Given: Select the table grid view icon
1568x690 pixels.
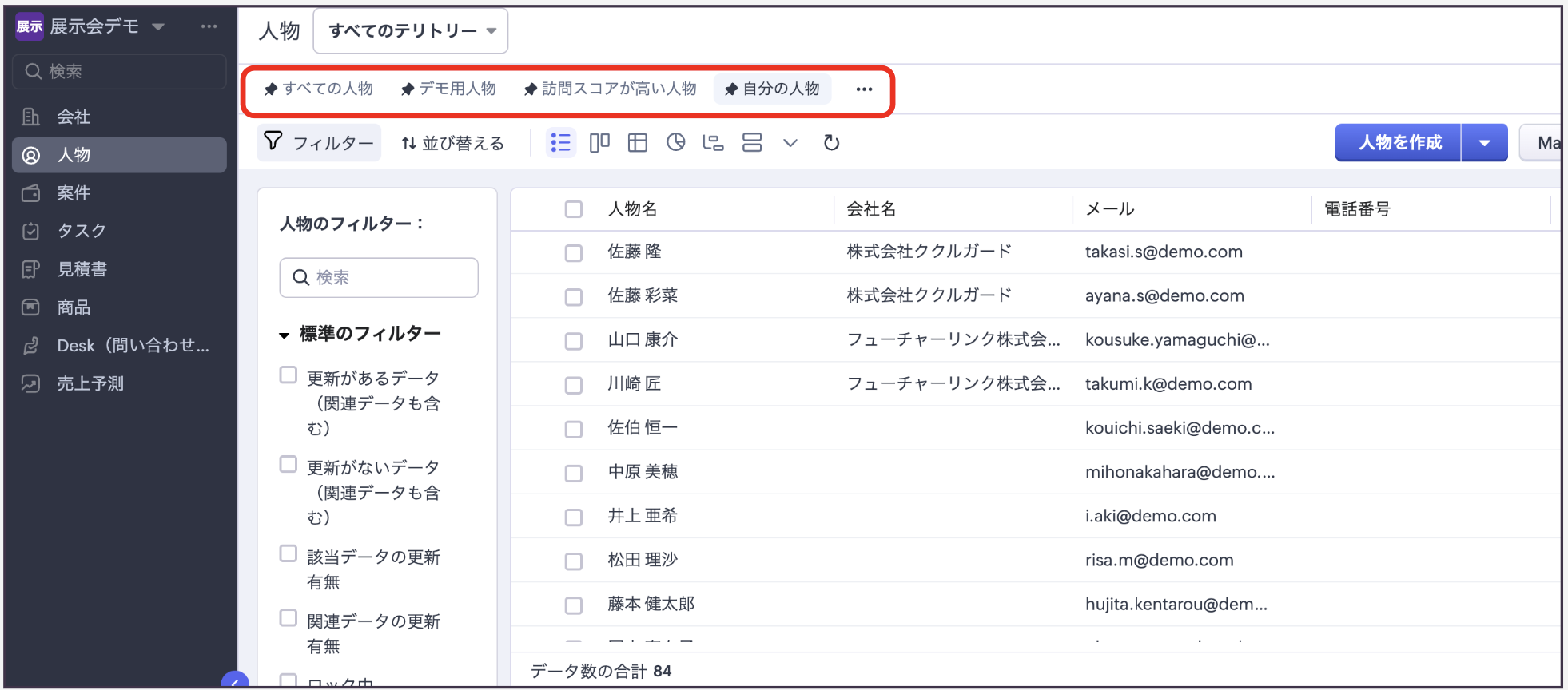Looking at the screenshot, I should click(637, 143).
